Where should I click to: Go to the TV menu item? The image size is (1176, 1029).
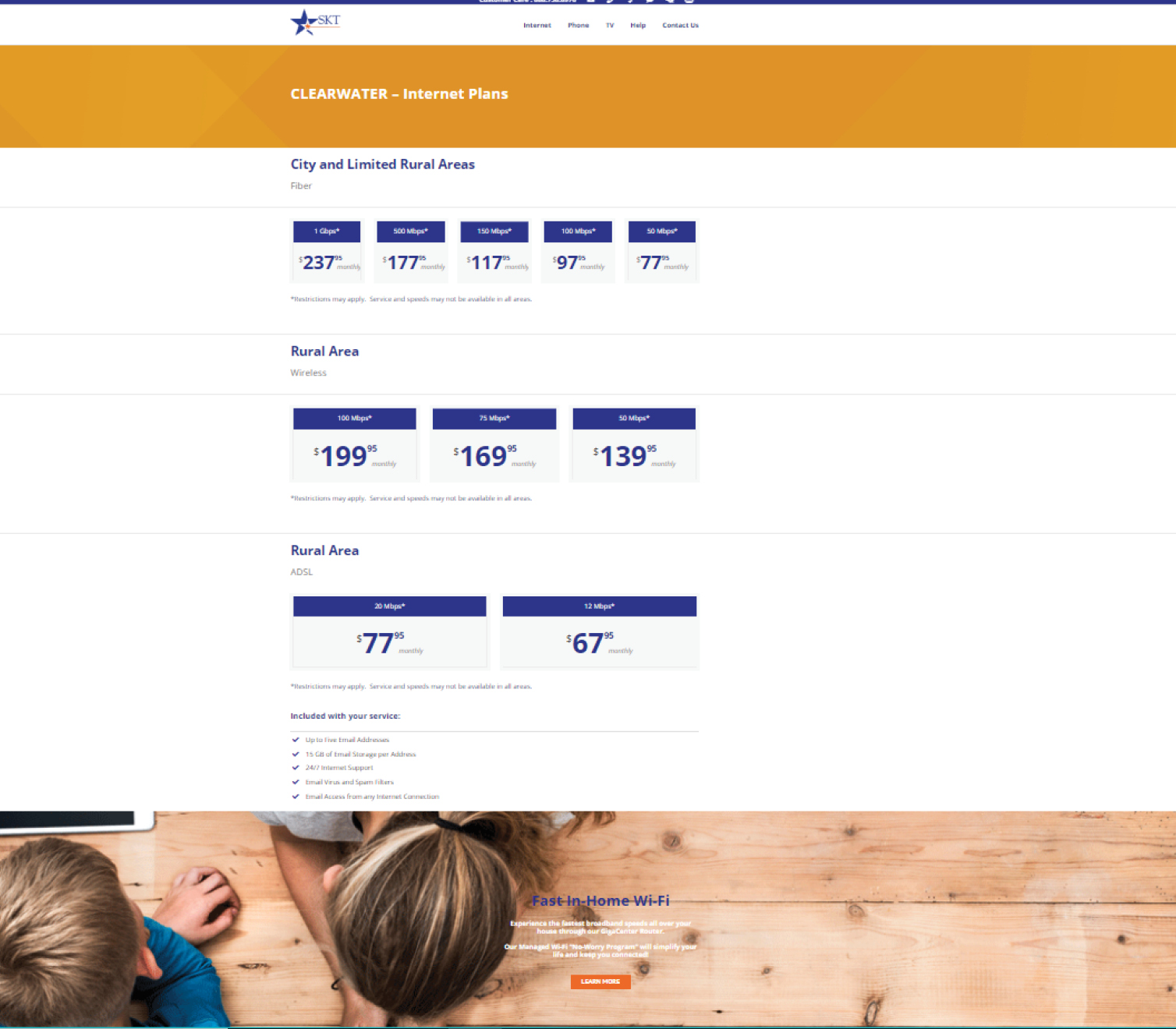click(x=610, y=26)
